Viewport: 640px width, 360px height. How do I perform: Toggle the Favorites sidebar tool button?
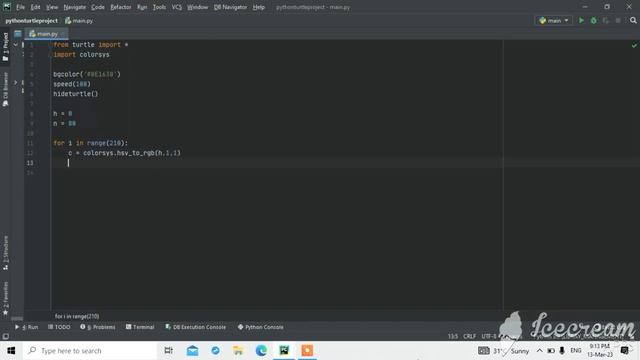tap(5, 298)
